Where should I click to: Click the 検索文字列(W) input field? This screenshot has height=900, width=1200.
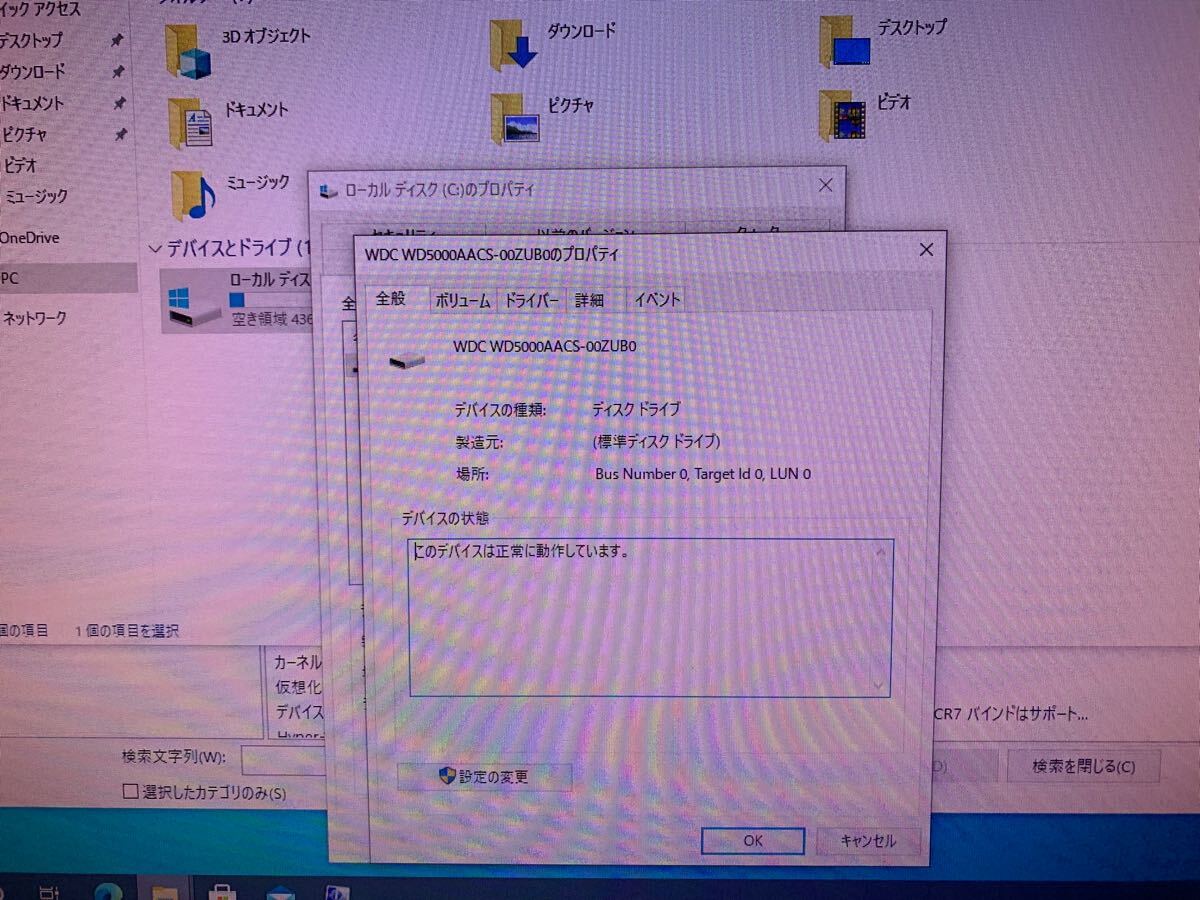click(284, 760)
